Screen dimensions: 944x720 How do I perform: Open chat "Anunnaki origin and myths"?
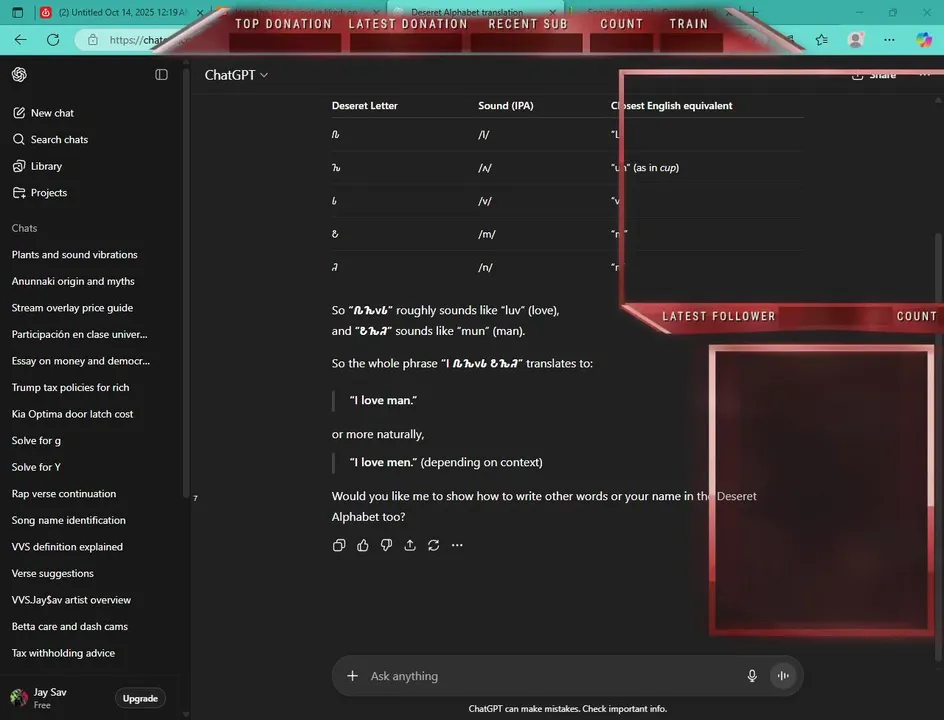[x=73, y=281]
